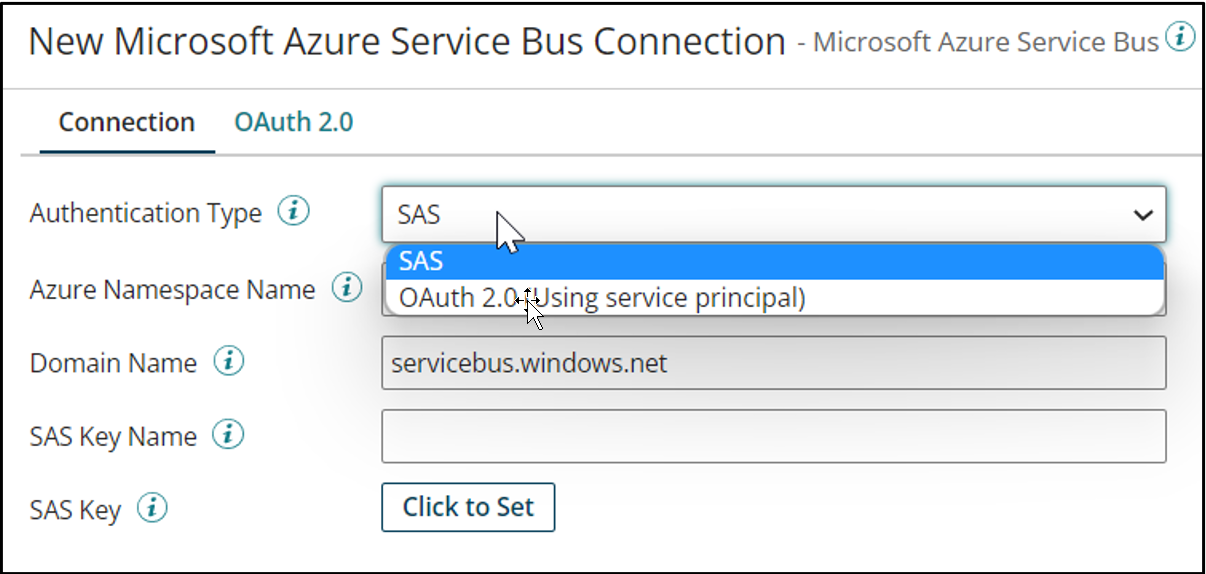Open info for Azure Namespace Name
1206x574 pixels.
coord(347,289)
